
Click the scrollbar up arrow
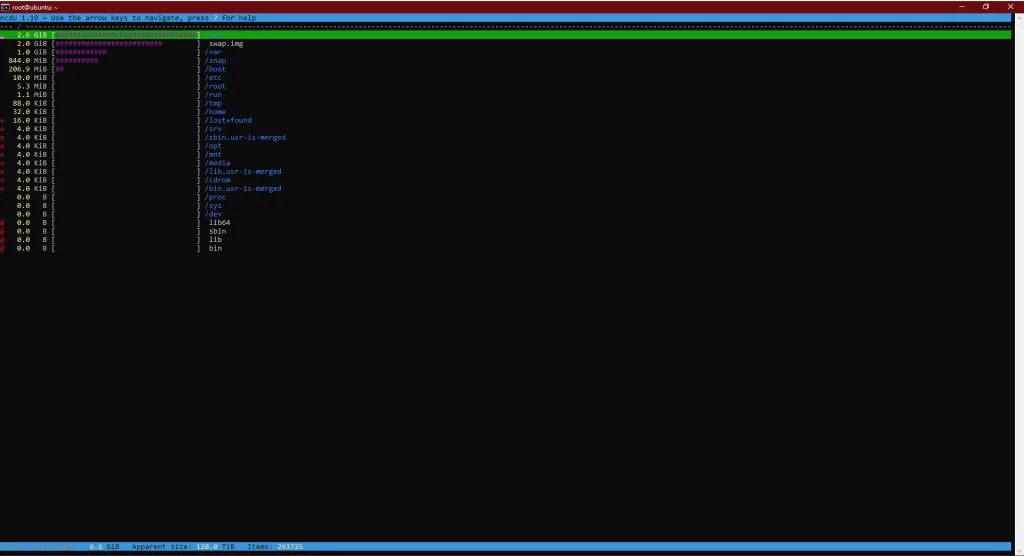[1019, 18]
